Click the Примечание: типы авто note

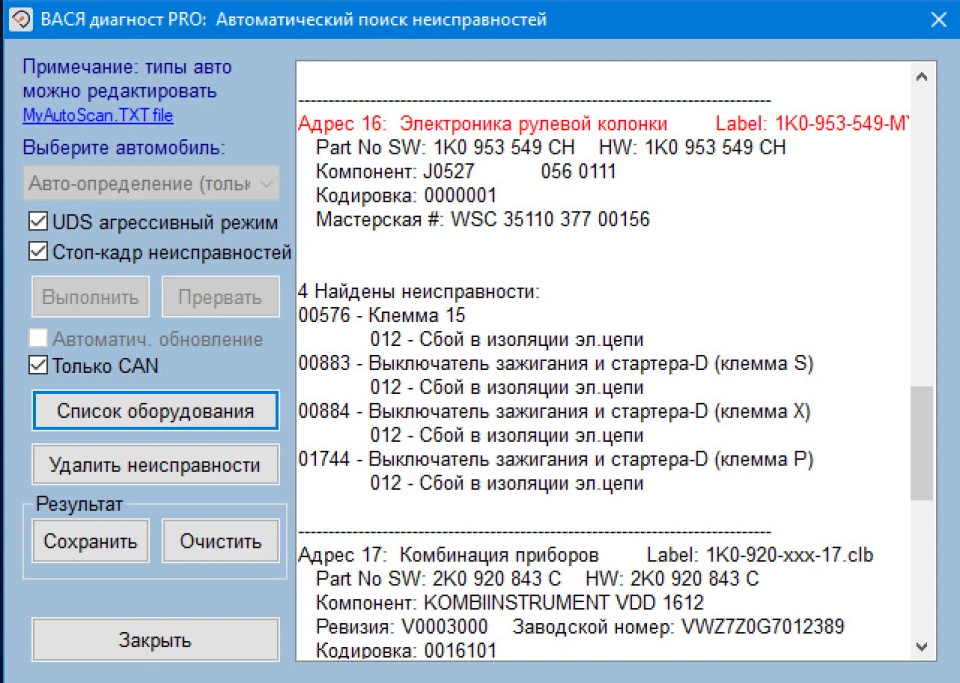point(127,78)
